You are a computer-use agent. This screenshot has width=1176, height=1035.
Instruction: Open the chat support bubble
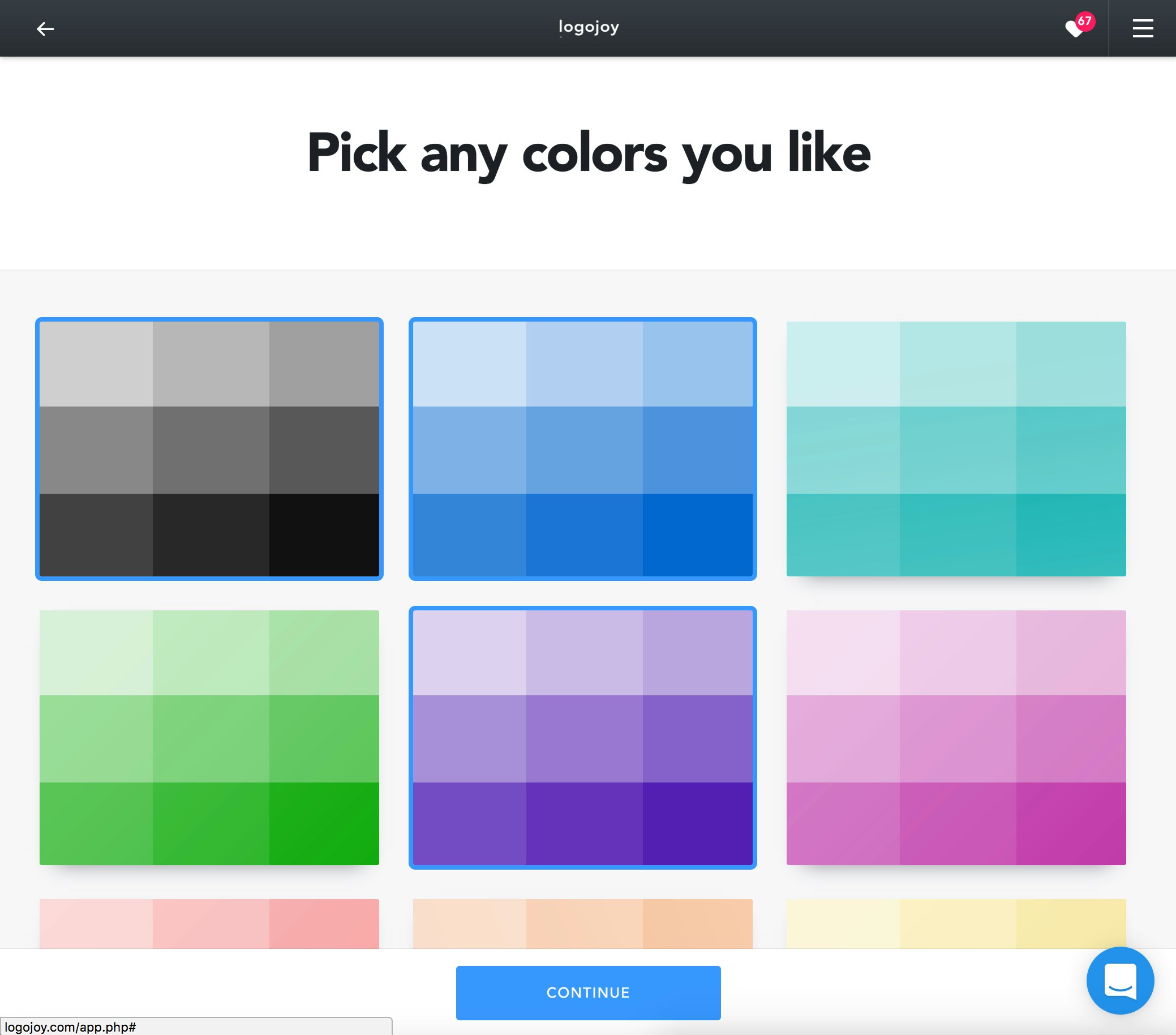coord(1119,980)
